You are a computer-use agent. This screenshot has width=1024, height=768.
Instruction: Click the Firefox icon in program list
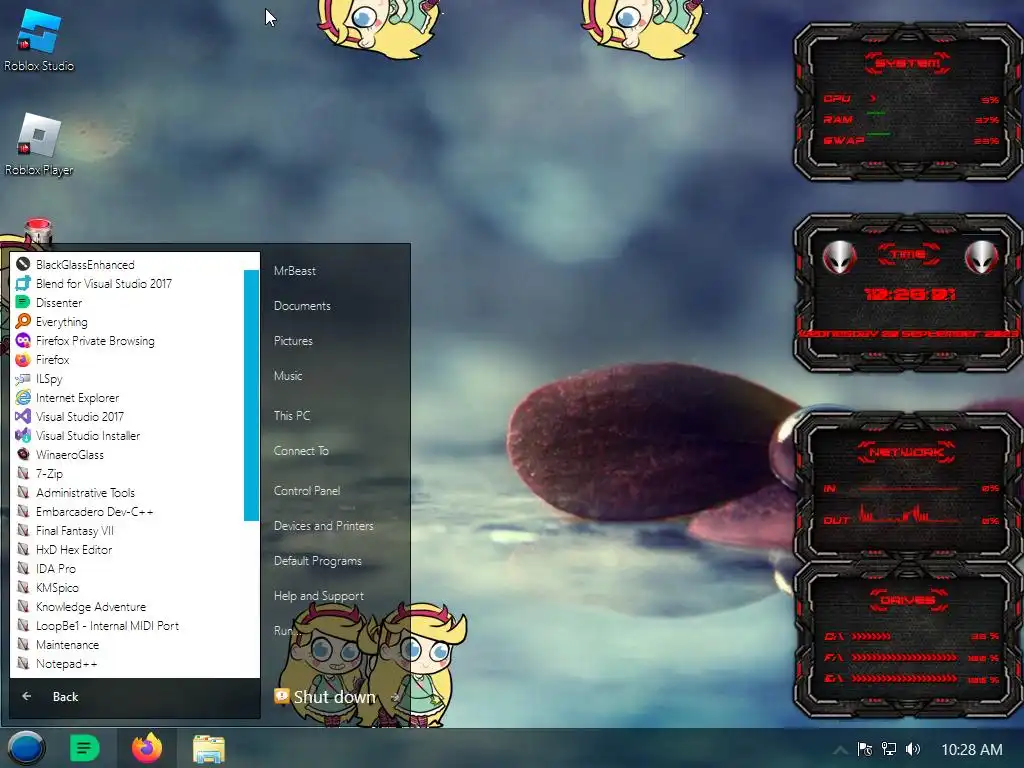click(x=23, y=359)
